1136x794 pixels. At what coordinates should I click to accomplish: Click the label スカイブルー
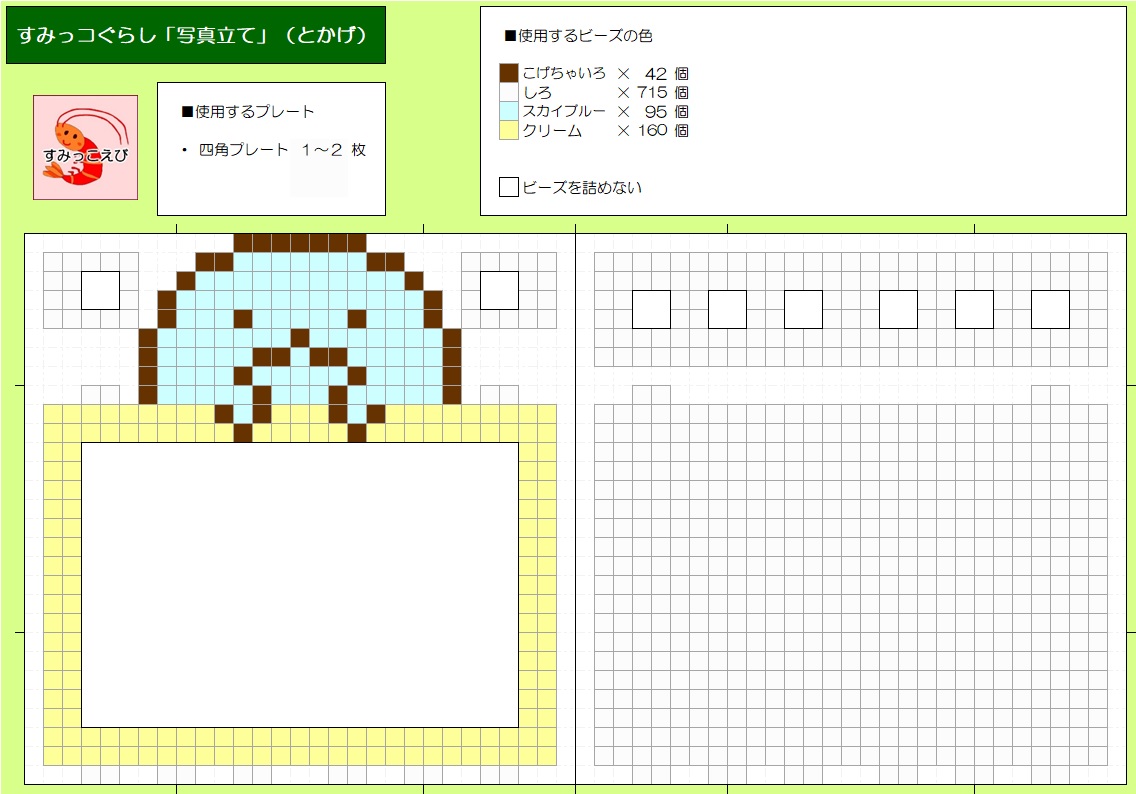click(x=564, y=112)
